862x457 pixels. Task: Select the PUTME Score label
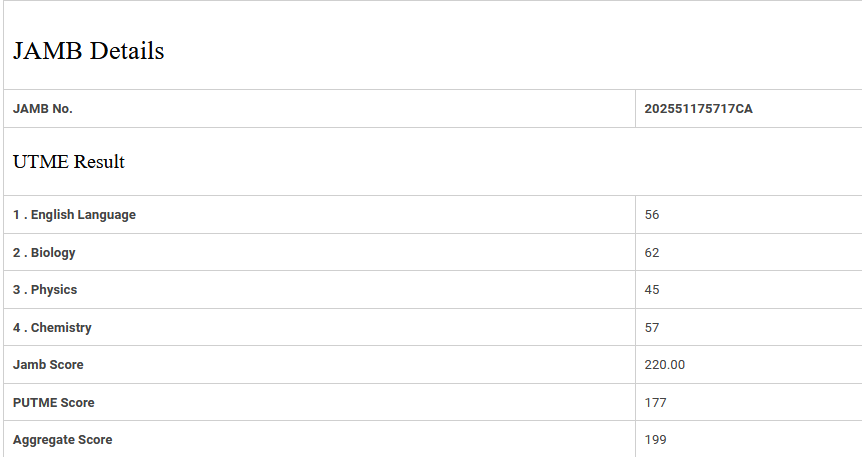pyautogui.click(x=54, y=403)
